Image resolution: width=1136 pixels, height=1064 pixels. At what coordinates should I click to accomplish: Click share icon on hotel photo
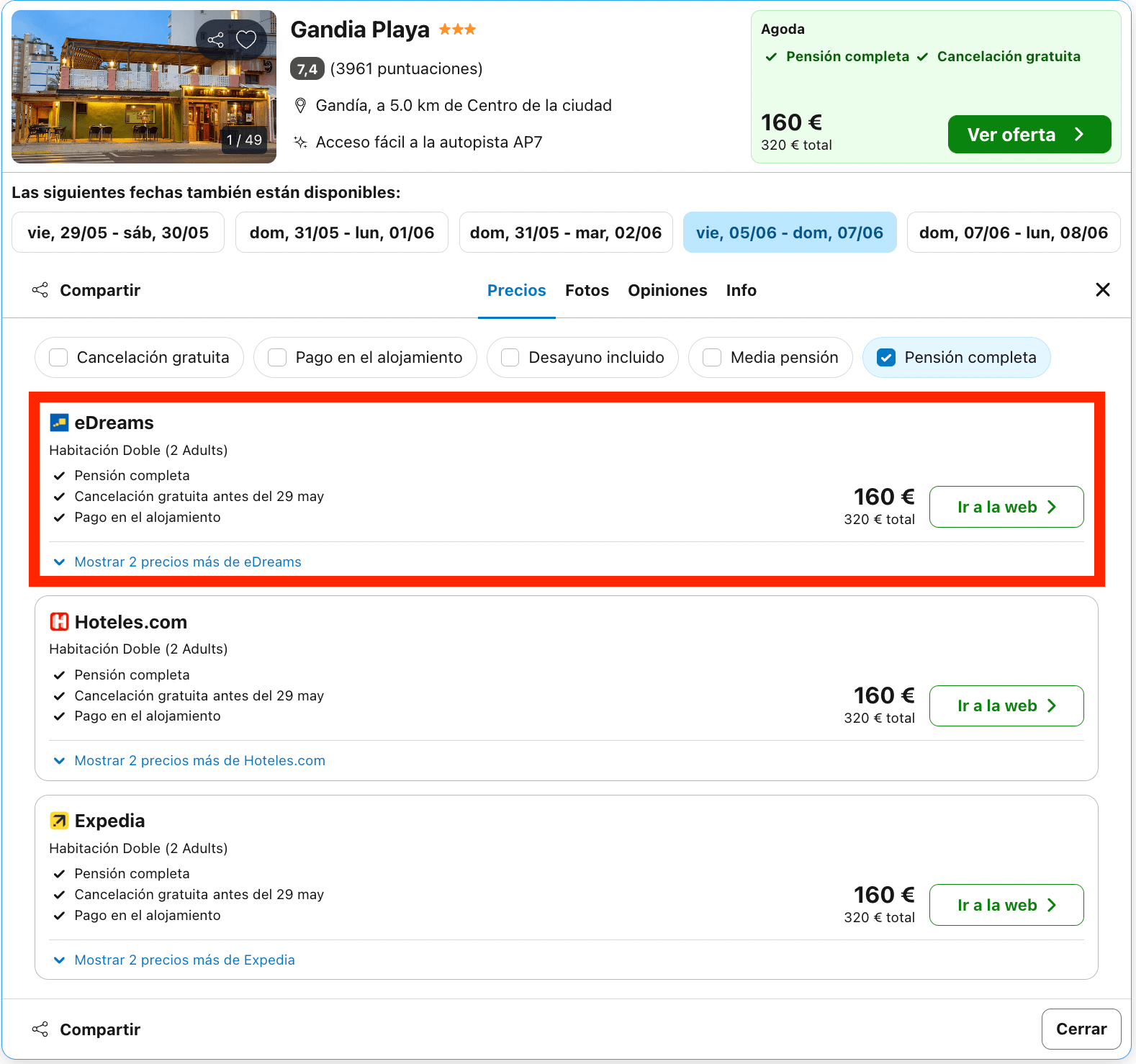click(216, 40)
